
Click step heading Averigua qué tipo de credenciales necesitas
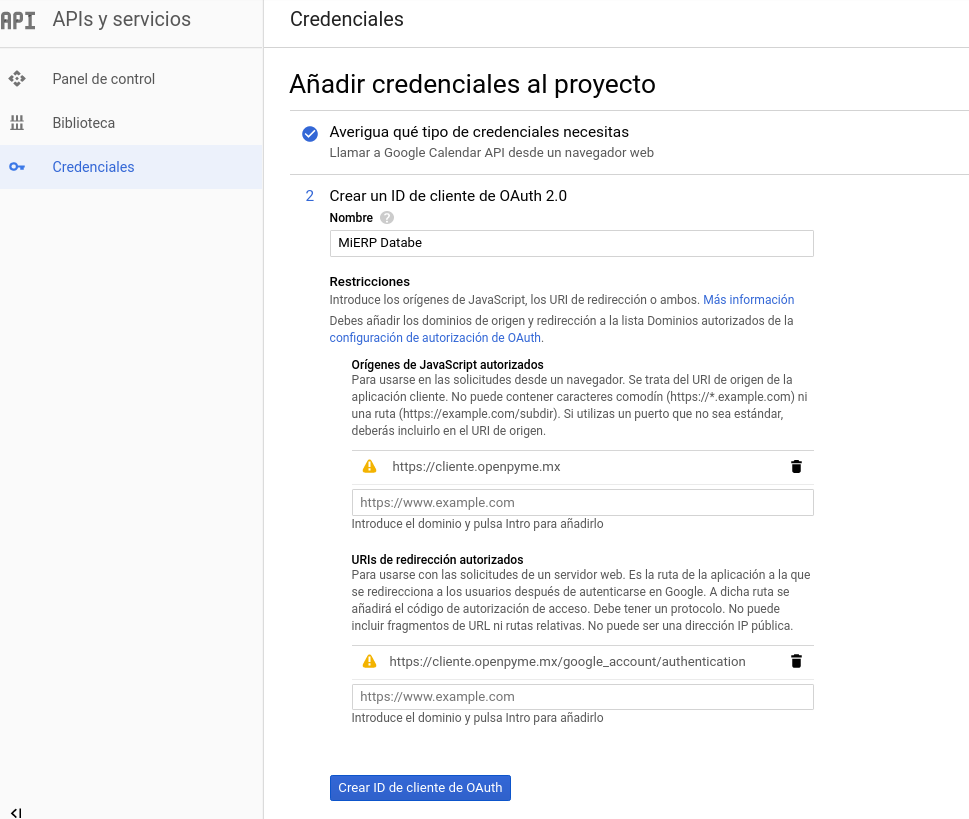tap(479, 132)
